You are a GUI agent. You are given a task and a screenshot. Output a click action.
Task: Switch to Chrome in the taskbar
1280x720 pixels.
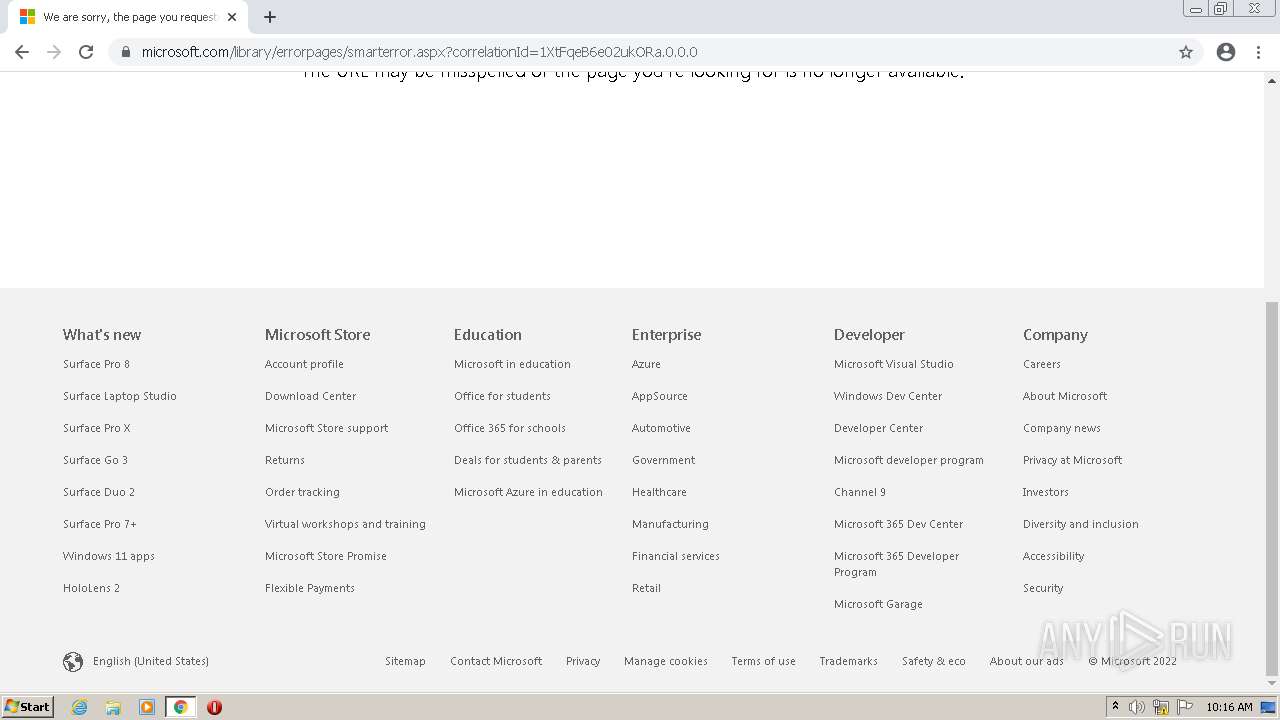tap(180, 707)
